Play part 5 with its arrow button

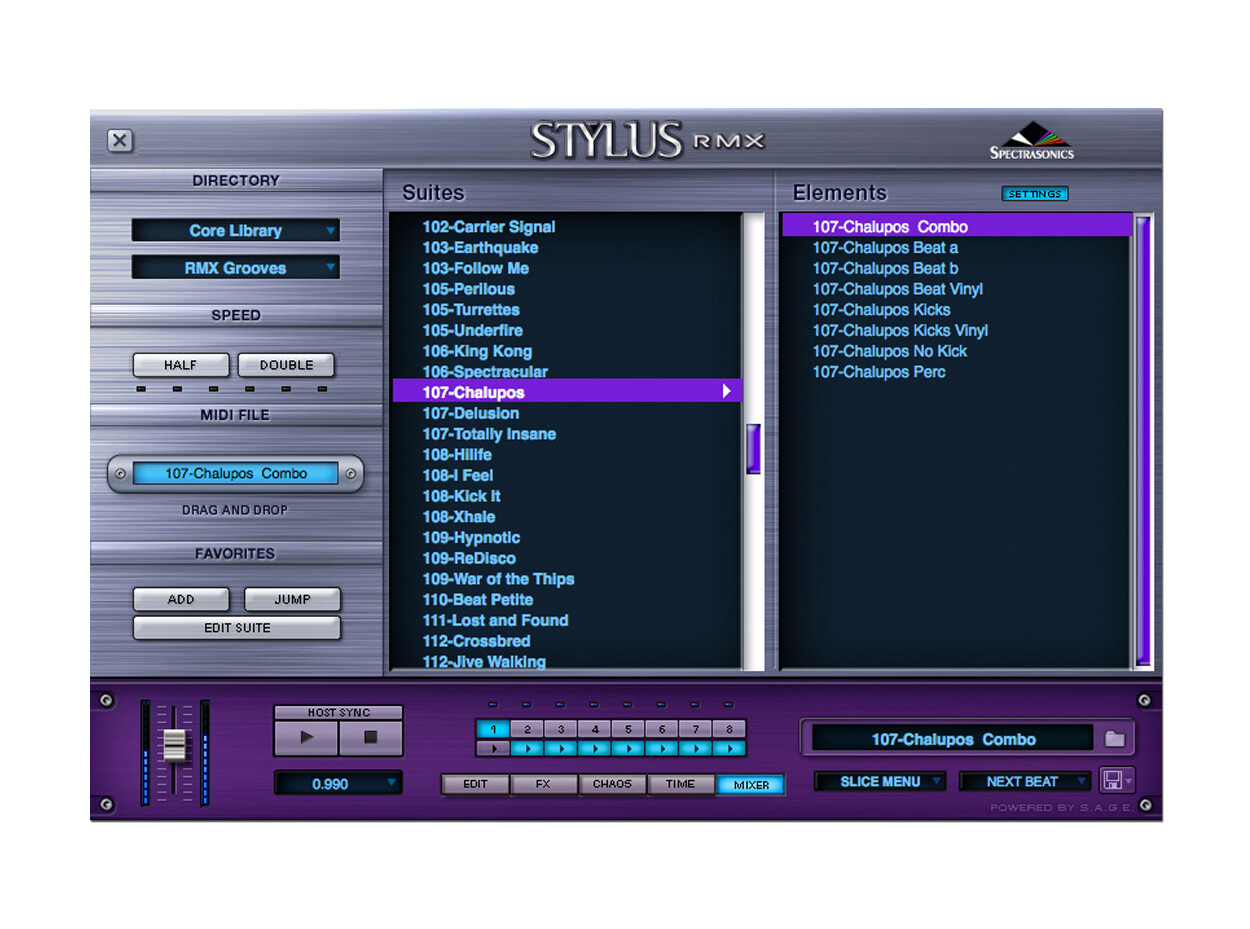[628, 748]
